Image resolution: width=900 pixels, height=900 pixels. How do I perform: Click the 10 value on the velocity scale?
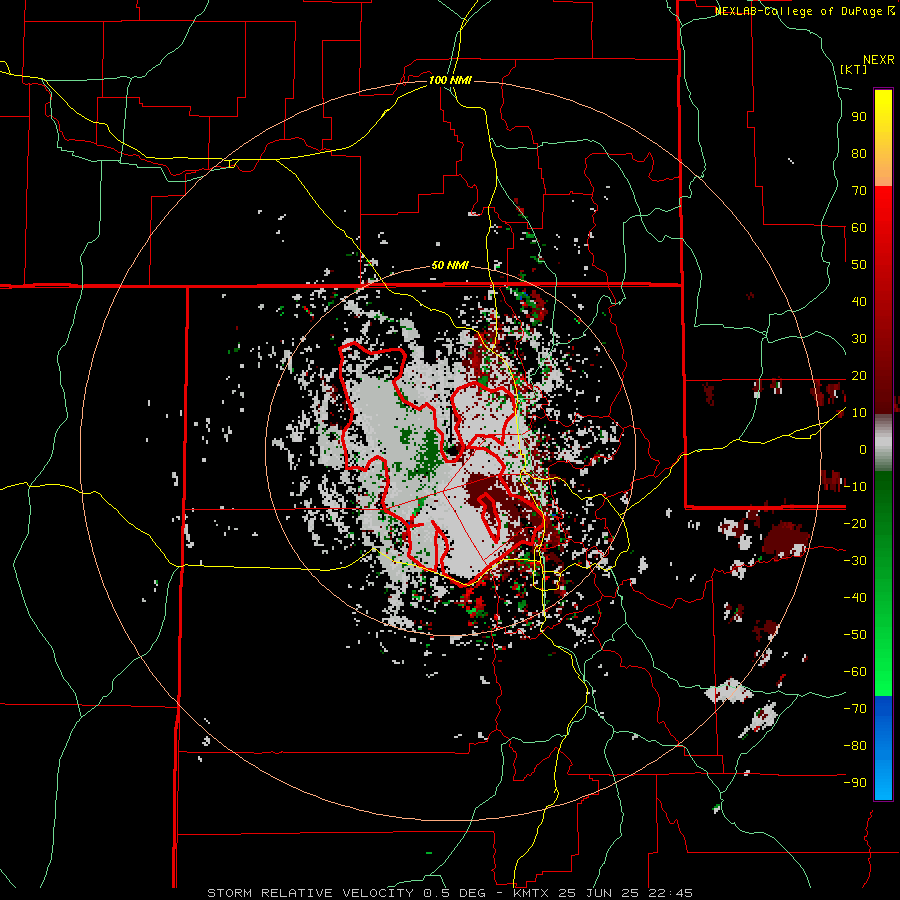tap(859, 413)
